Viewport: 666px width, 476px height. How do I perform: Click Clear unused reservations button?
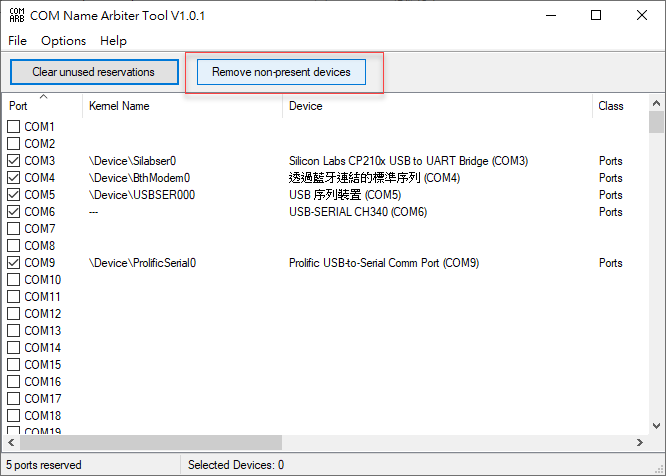tap(93, 72)
